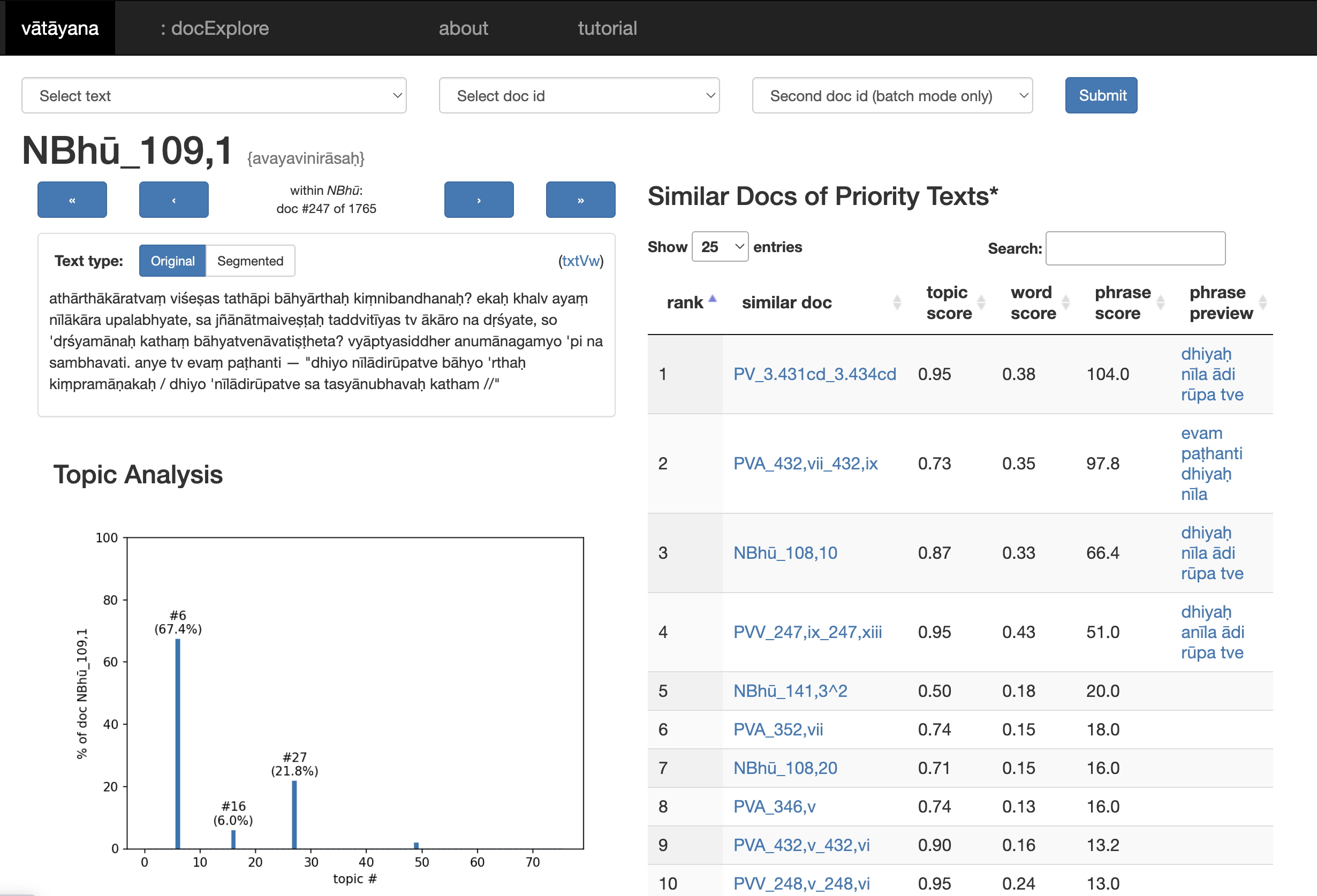Go to next document with › button
This screenshot has height=896, width=1317.
478,200
